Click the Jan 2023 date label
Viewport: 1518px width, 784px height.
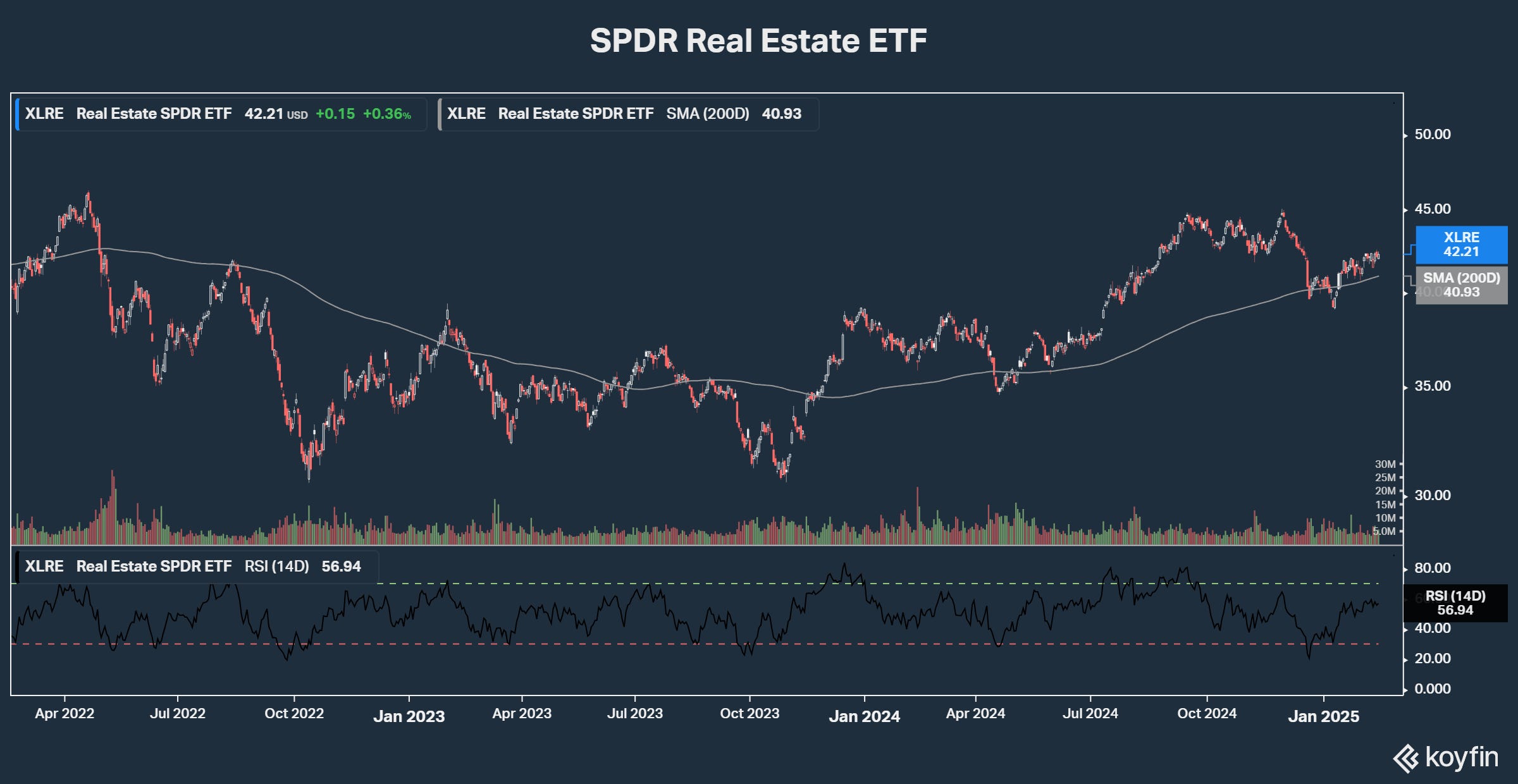pyautogui.click(x=409, y=716)
